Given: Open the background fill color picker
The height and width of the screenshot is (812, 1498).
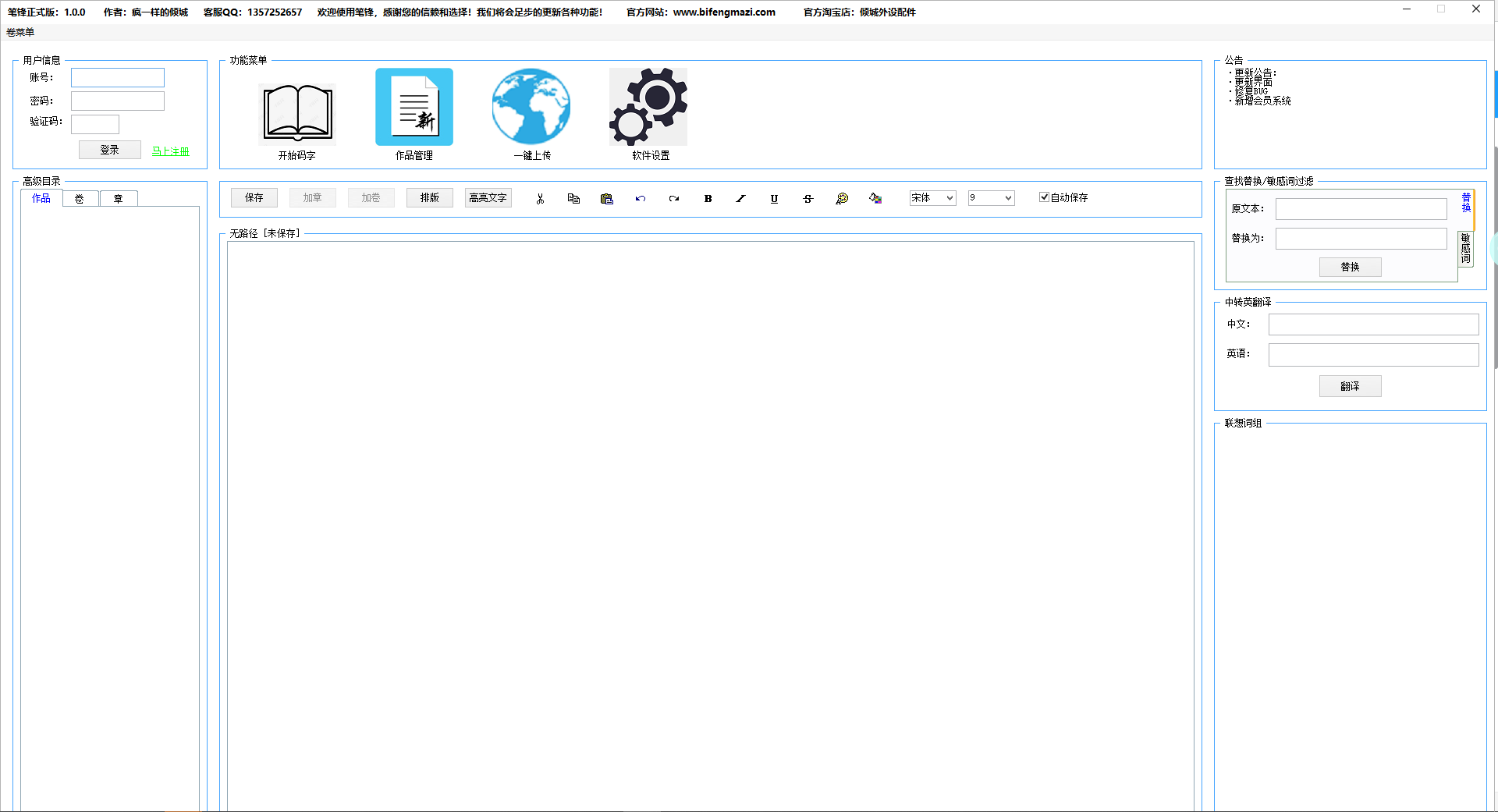Looking at the screenshot, I should pos(875,199).
